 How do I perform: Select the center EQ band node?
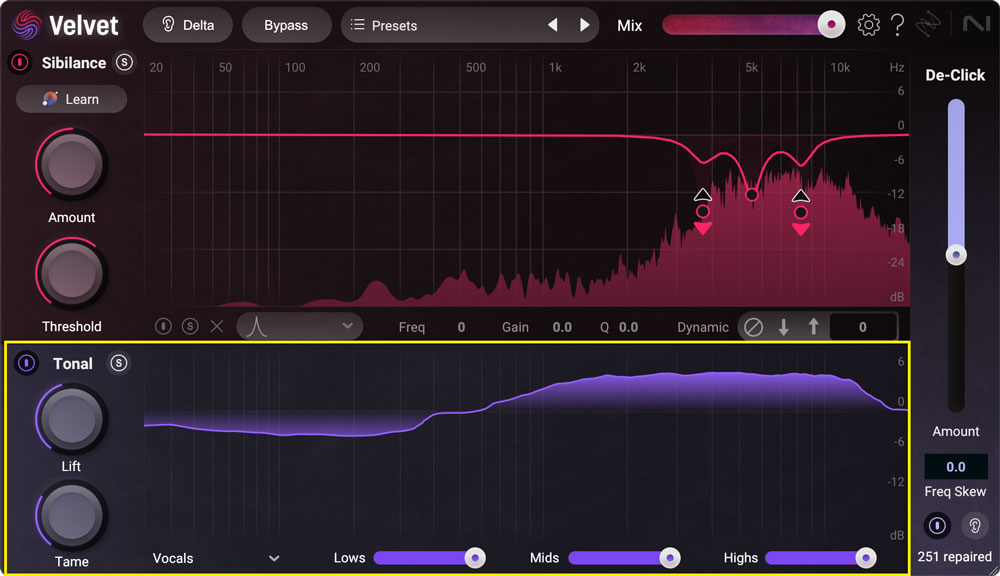coord(752,194)
